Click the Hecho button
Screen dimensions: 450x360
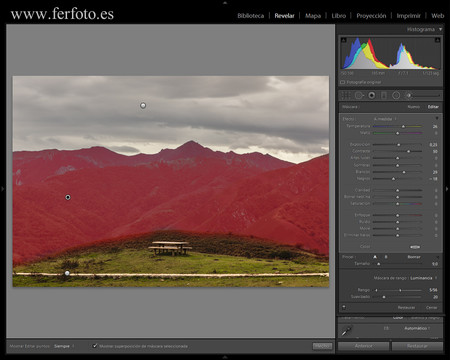pos(323,346)
